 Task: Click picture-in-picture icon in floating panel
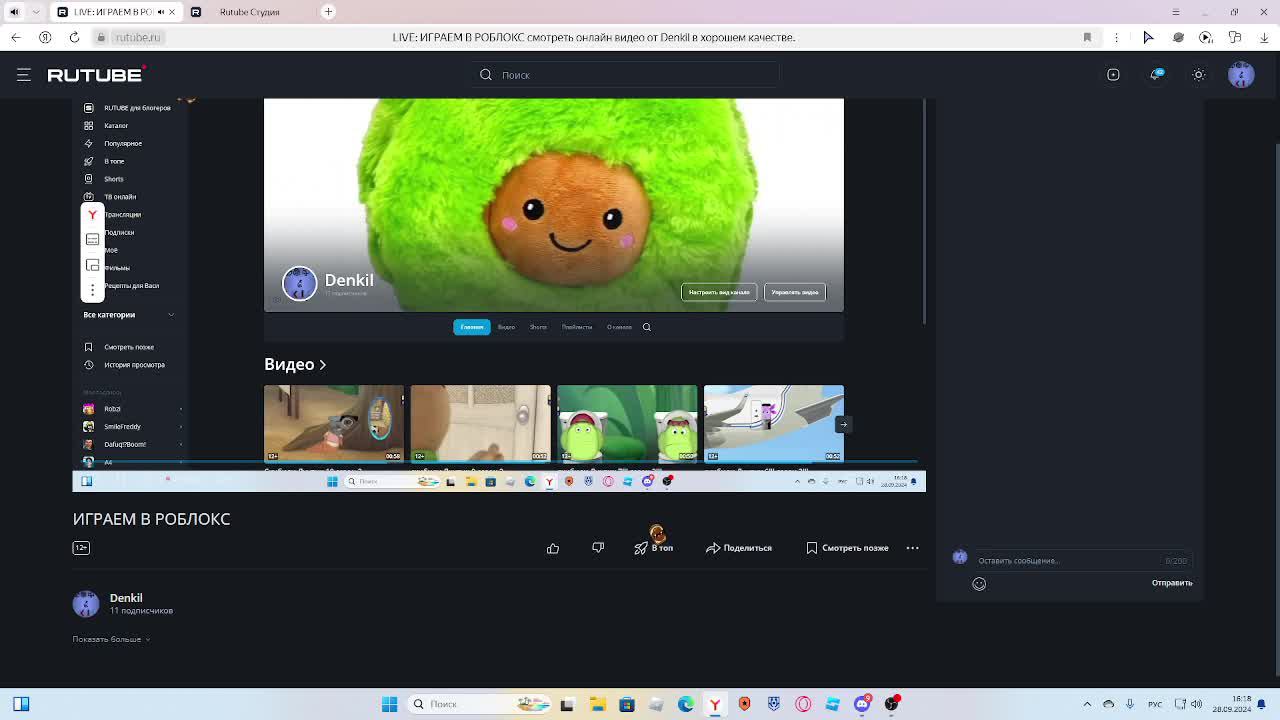pyautogui.click(x=92, y=264)
